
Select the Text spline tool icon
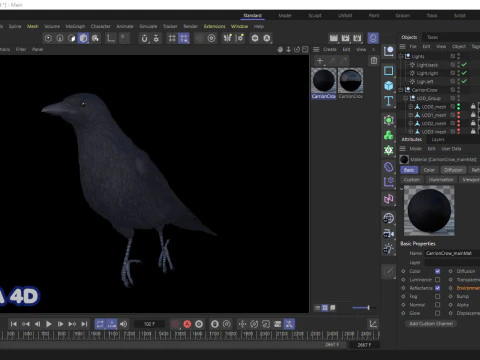coord(389,101)
